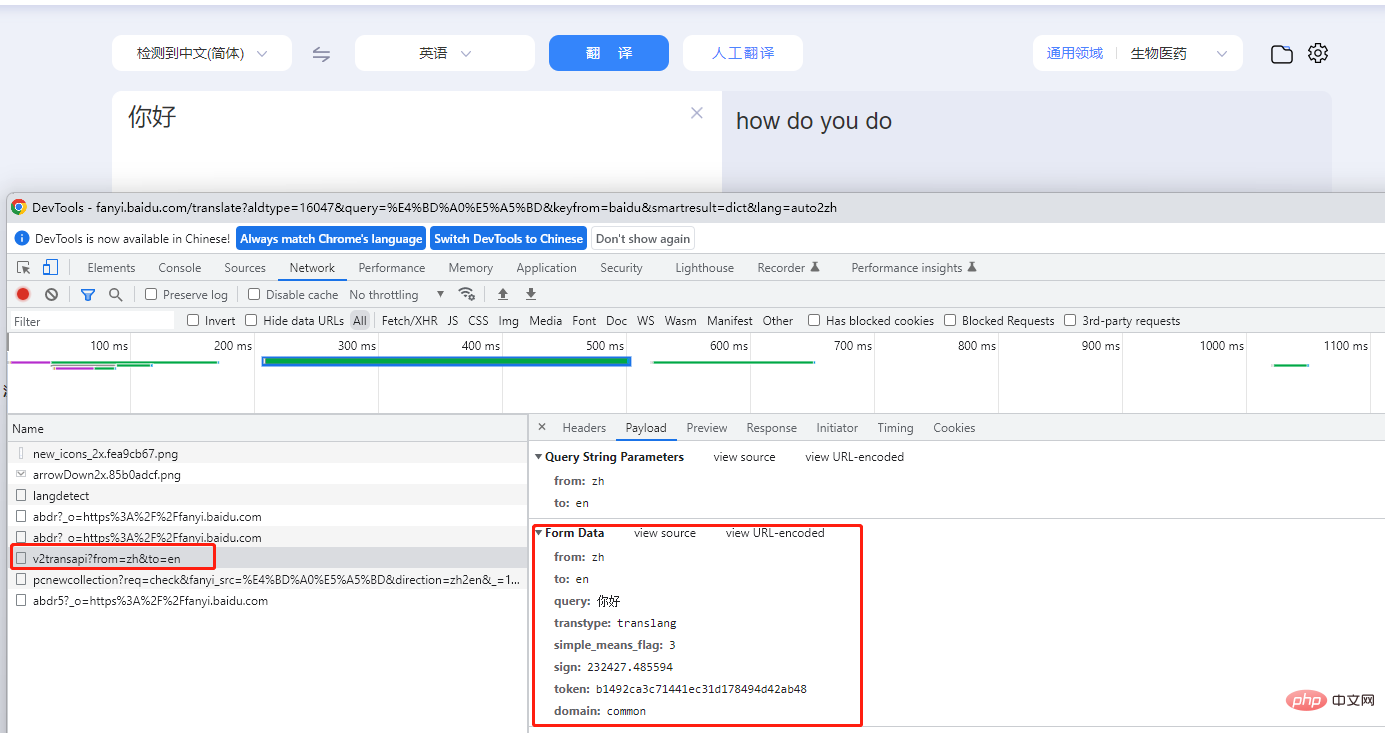
Task: Click the blue 翻译 translate button
Action: (x=609, y=53)
